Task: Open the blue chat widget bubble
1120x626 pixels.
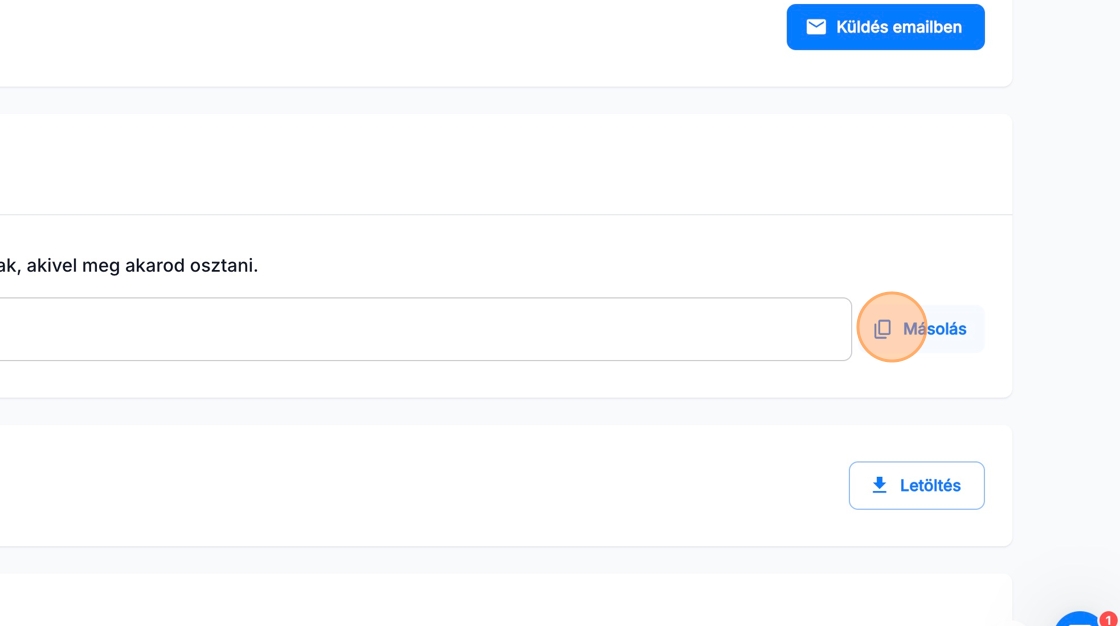Action: click(1078, 619)
